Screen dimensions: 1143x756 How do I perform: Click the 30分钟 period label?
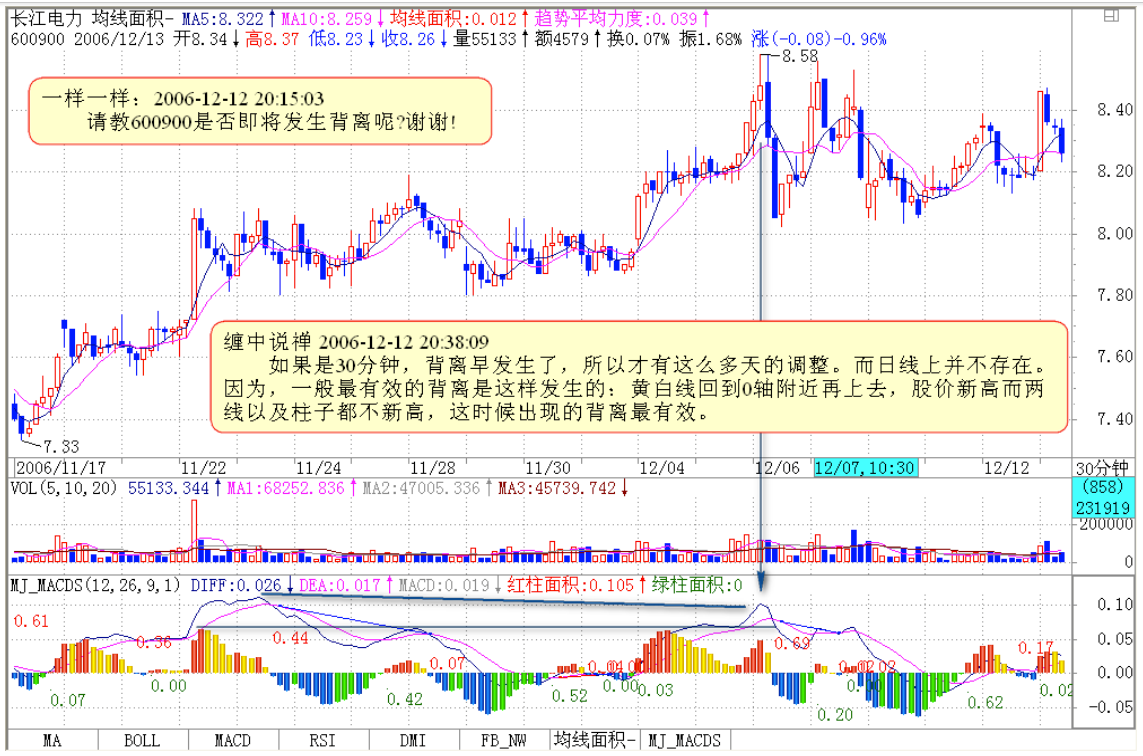coord(1101,468)
